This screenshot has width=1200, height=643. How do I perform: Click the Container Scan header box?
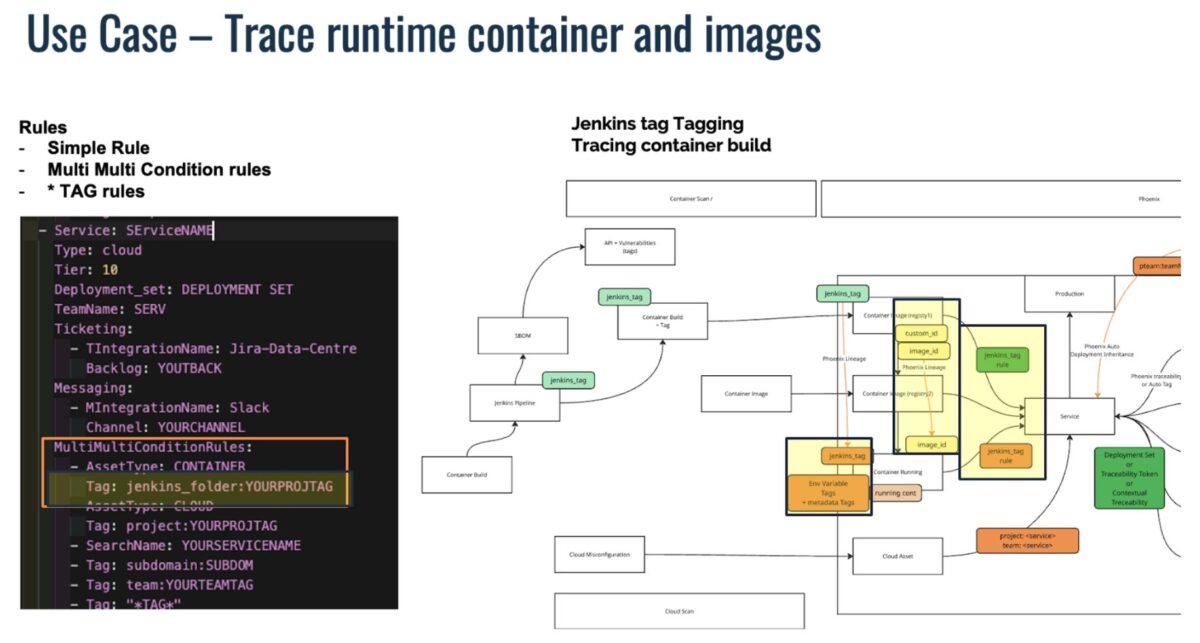pos(691,199)
